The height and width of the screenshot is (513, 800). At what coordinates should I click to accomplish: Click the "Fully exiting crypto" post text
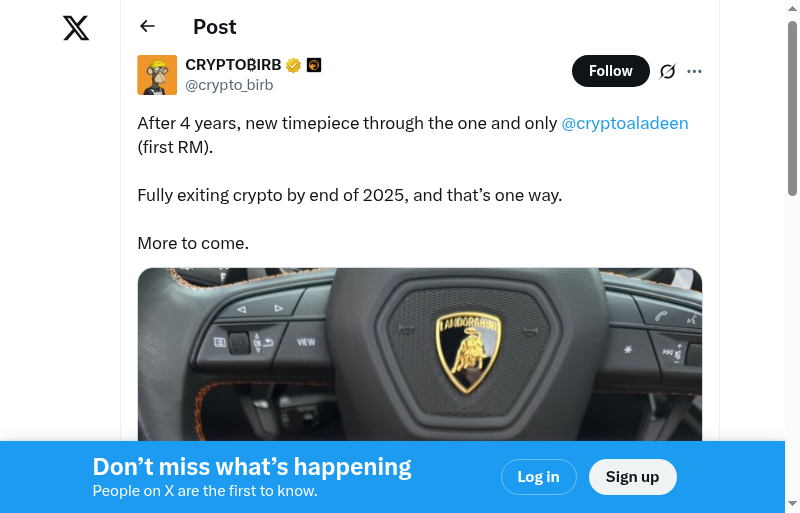click(350, 195)
